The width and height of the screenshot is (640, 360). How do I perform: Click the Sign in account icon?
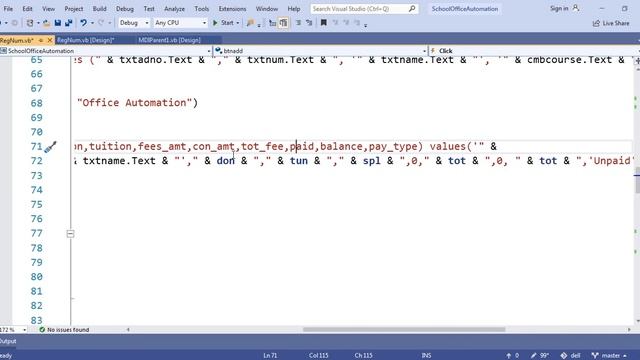576,8
